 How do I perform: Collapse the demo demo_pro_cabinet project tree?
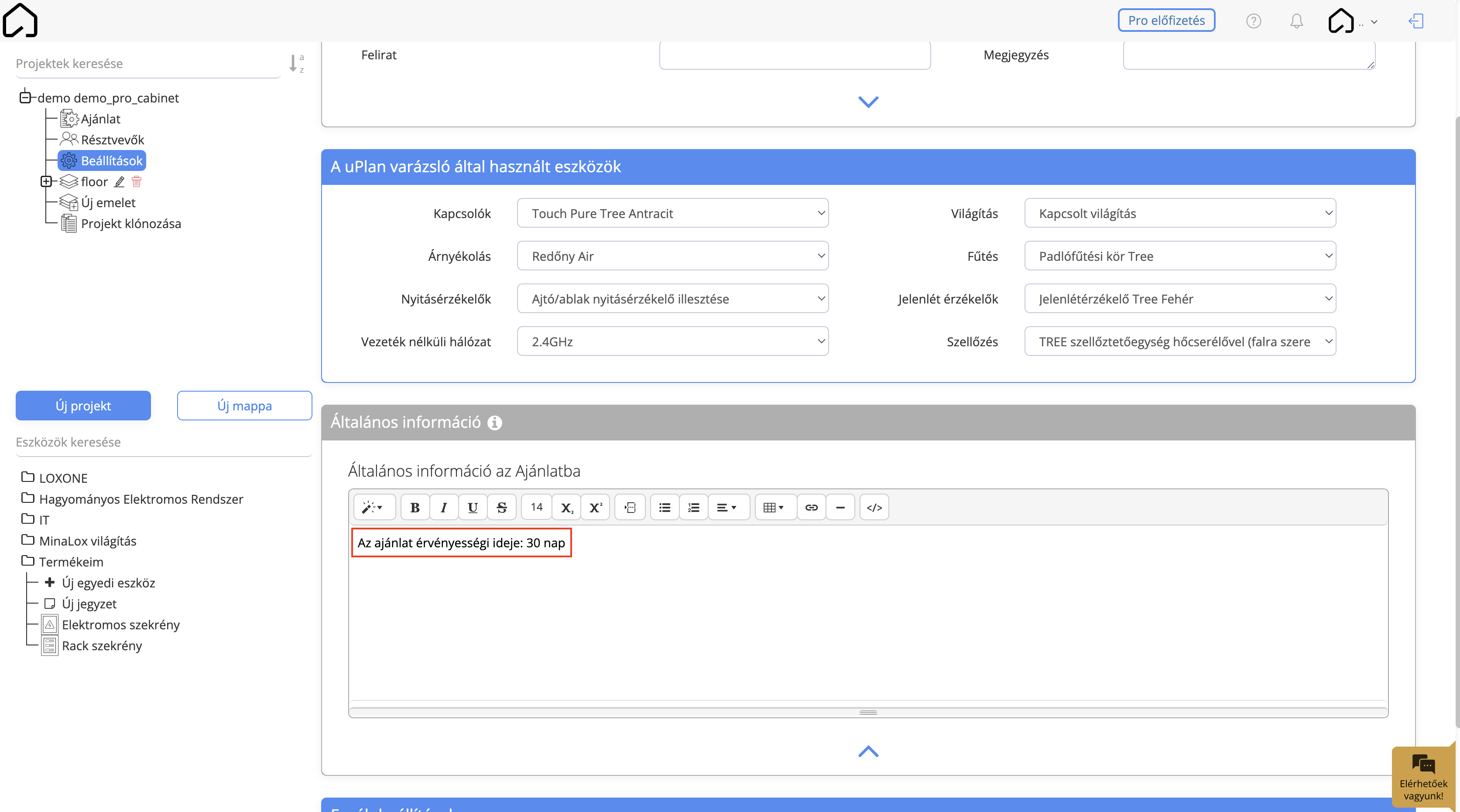coord(25,97)
